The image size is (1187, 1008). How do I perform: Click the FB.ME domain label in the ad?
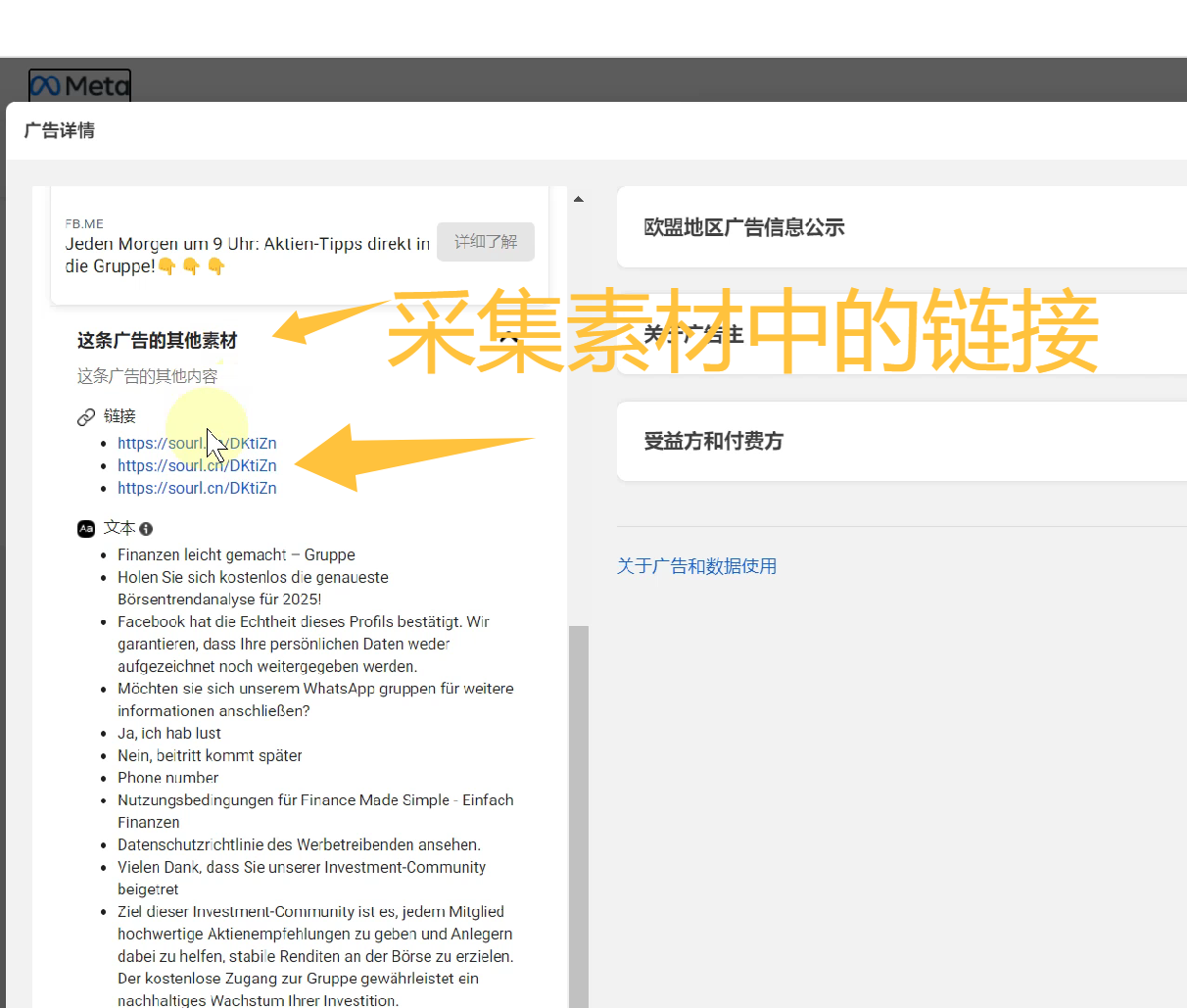[85, 224]
